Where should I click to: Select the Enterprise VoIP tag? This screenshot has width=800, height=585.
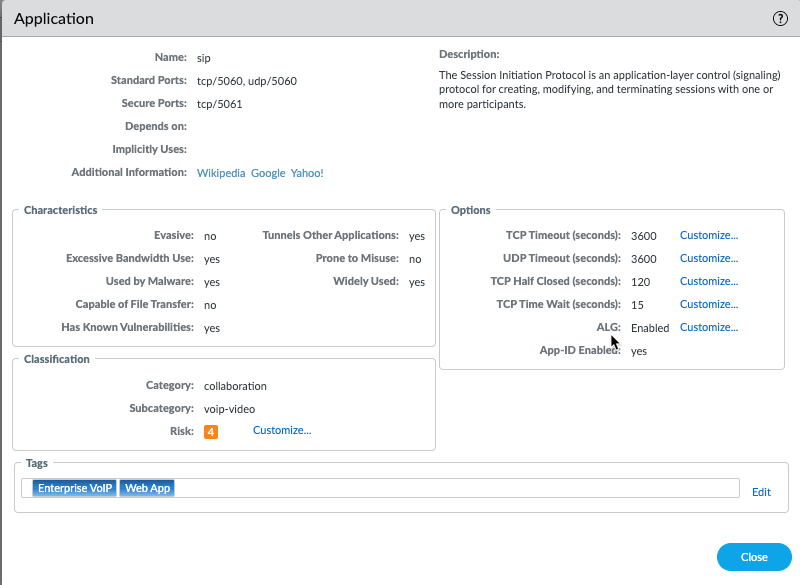pyautogui.click(x=75, y=489)
